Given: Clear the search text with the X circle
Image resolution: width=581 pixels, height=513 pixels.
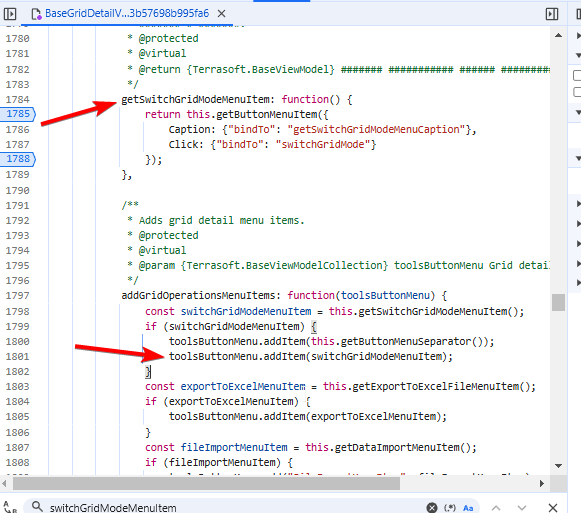Looking at the screenshot, I should coord(432,507).
